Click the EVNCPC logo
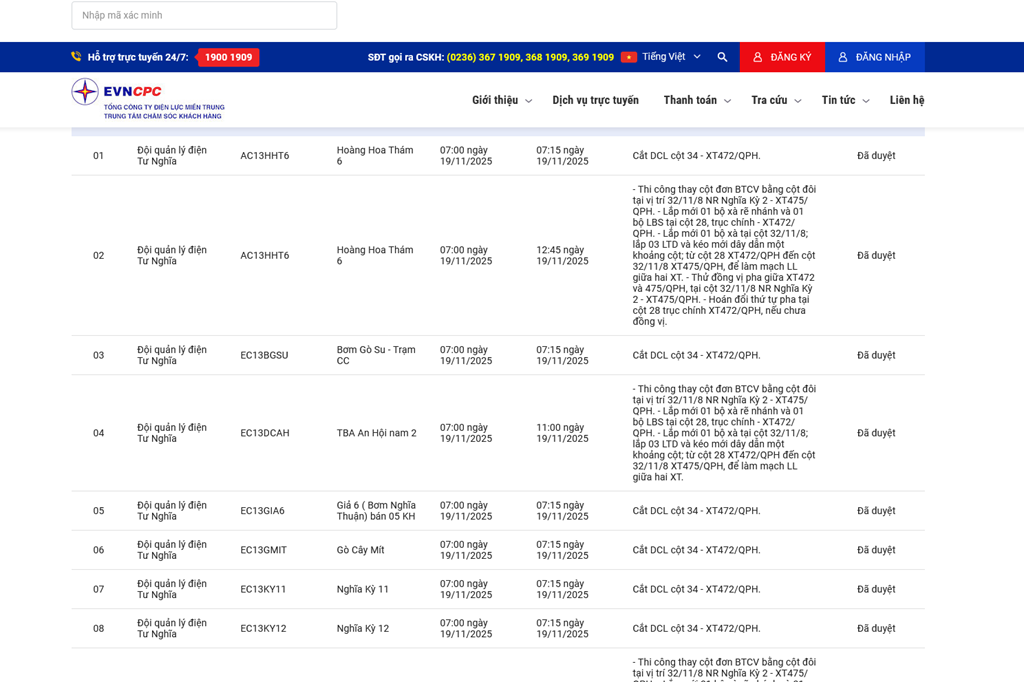Viewport: 1024px width, 682px height. click(148, 99)
